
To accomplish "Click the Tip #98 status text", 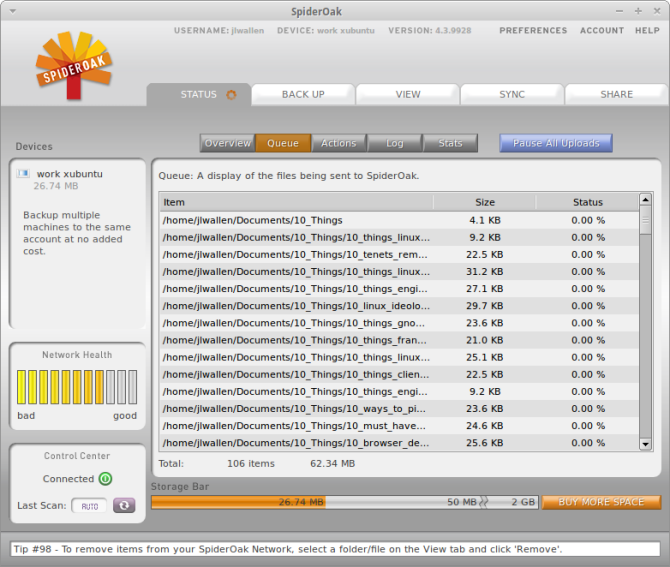I will [288, 549].
